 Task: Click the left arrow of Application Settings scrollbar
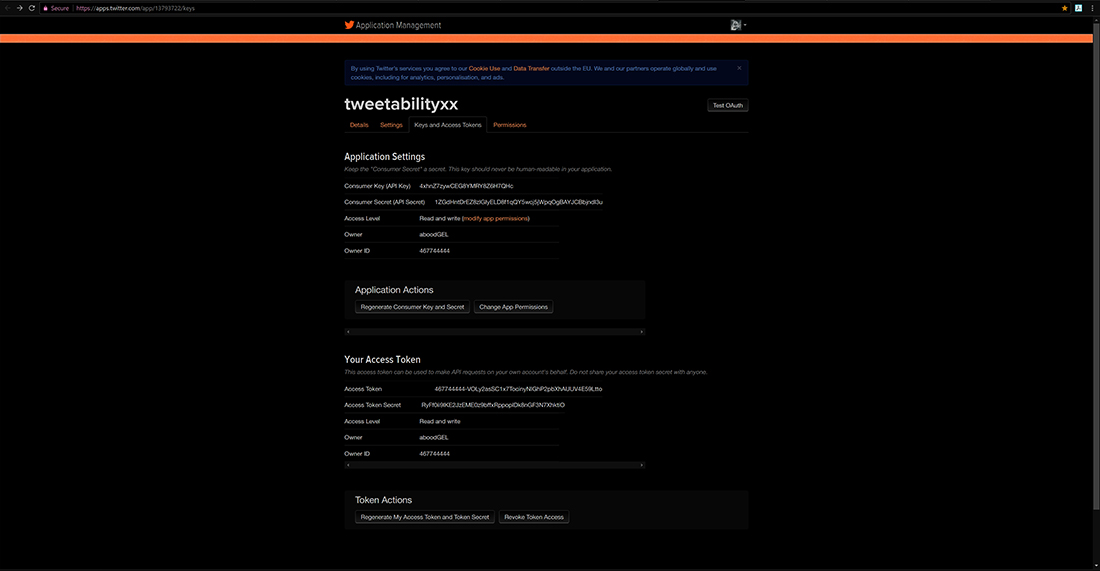point(348,332)
